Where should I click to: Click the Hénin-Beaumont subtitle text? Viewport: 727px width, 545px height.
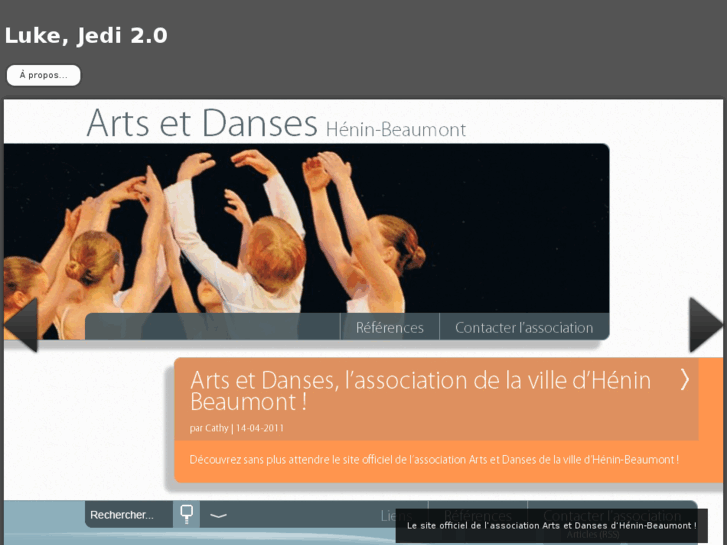pos(396,130)
